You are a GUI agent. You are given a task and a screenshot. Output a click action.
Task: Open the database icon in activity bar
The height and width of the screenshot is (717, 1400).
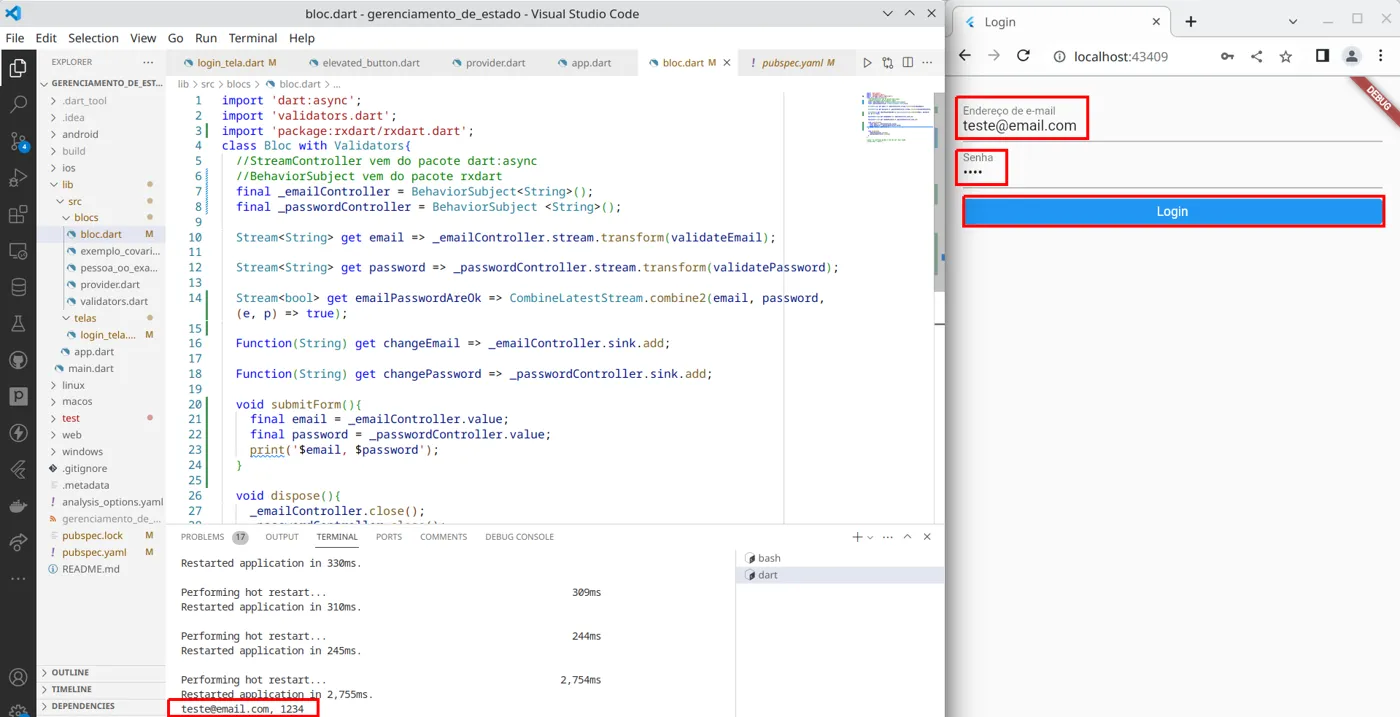click(x=18, y=287)
